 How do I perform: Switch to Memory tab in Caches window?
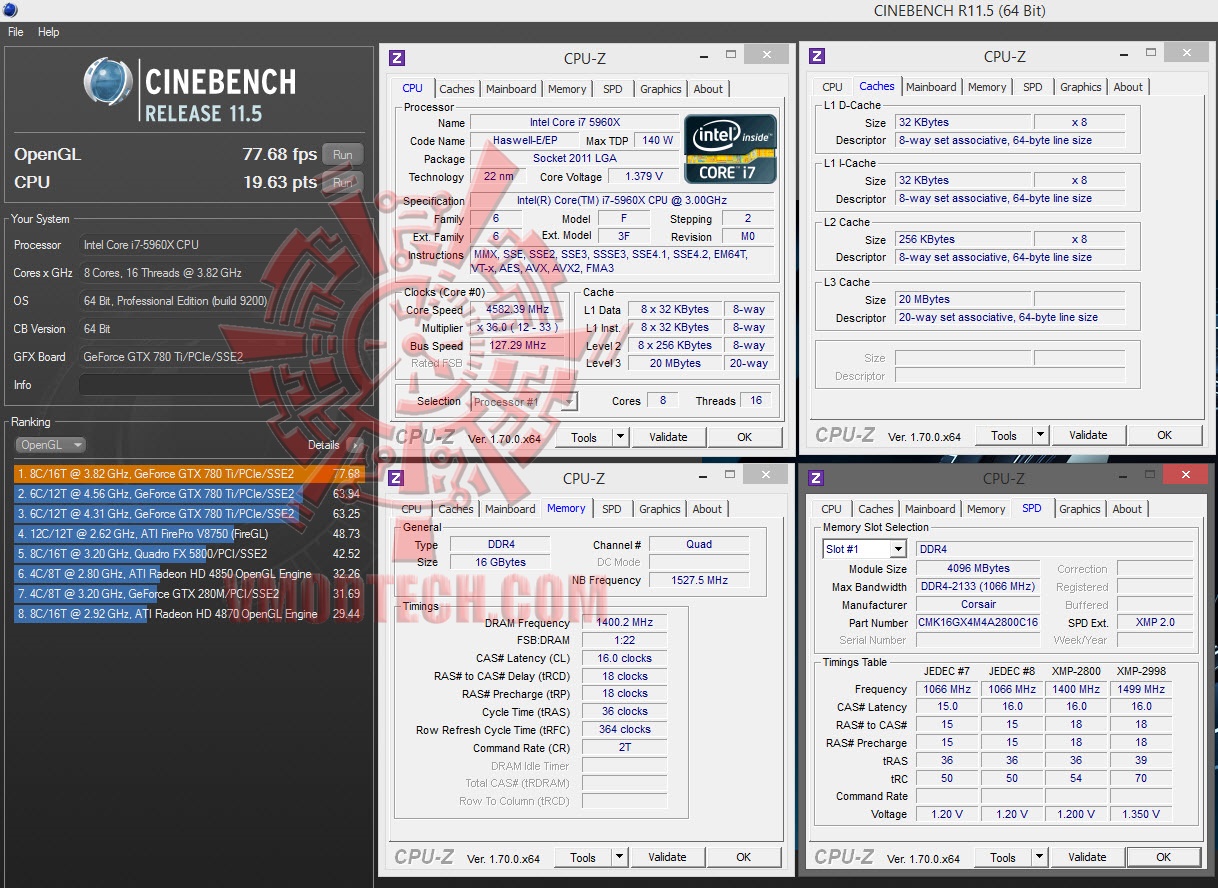[x=987, y=87]
